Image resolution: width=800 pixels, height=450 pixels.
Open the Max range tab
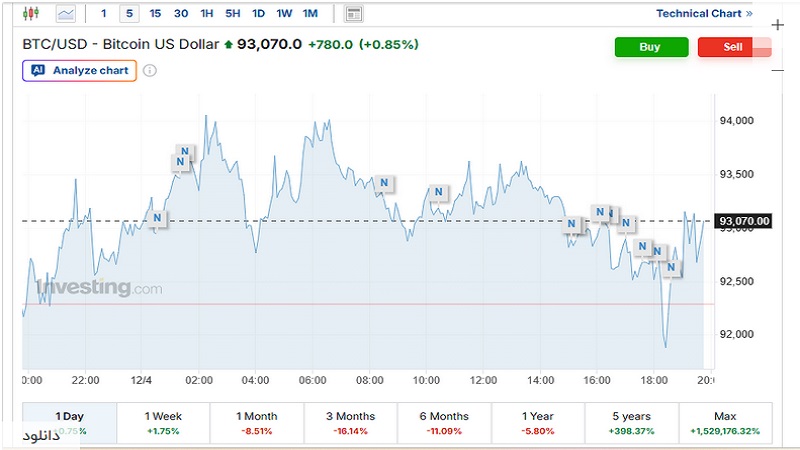pyautogui.click(x=725, y=422)
